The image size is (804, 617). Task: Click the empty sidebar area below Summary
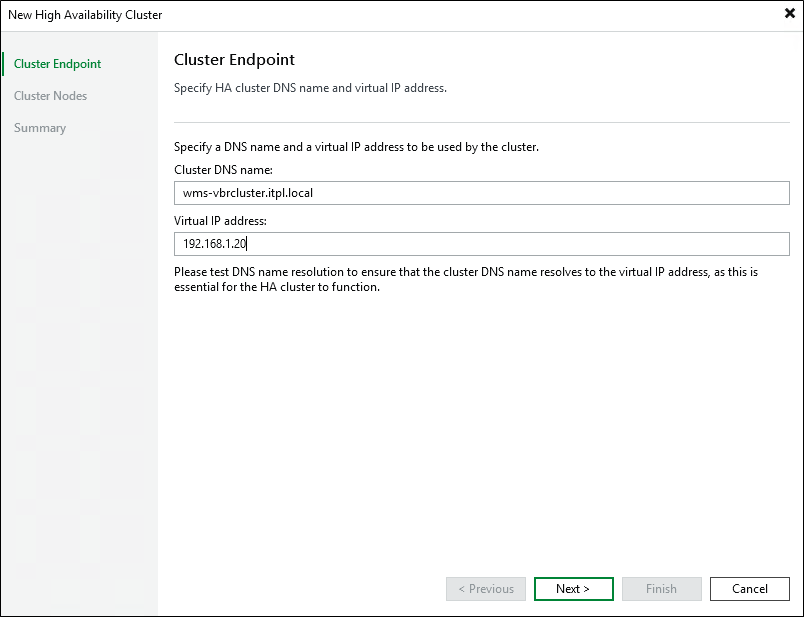coord(80,350)
